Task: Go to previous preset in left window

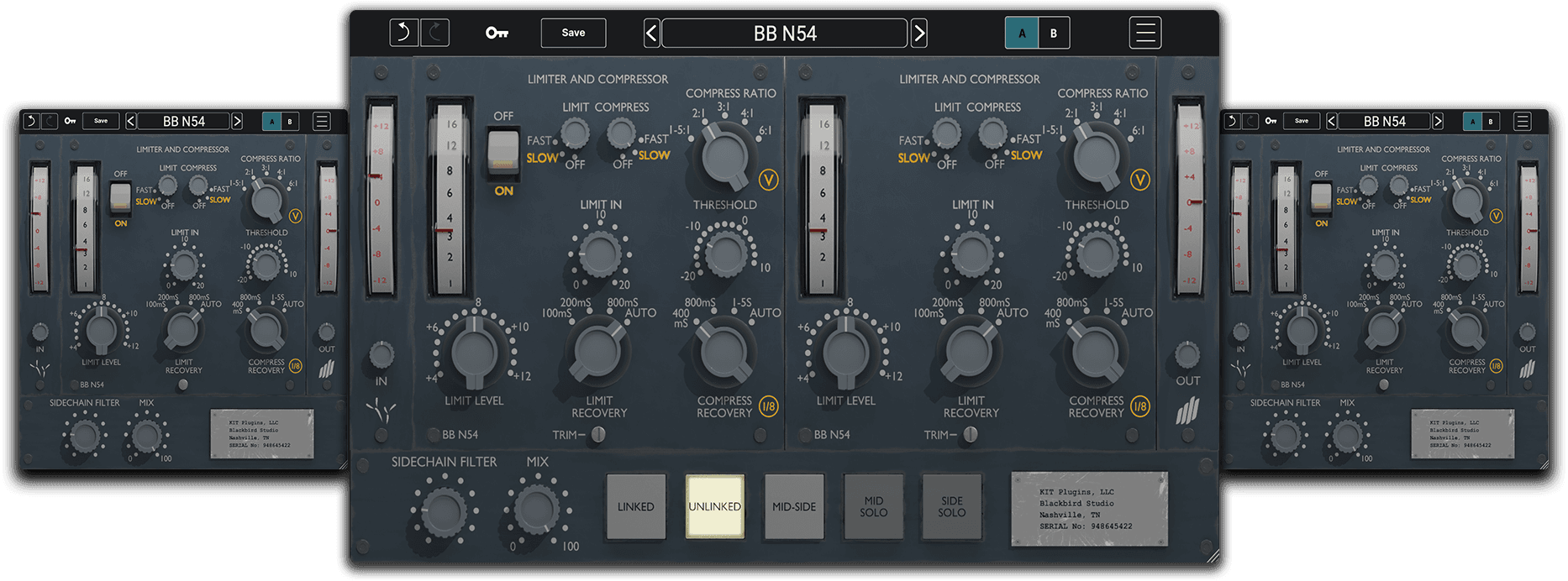Action: pyautogui.click(x=131, y=122)
